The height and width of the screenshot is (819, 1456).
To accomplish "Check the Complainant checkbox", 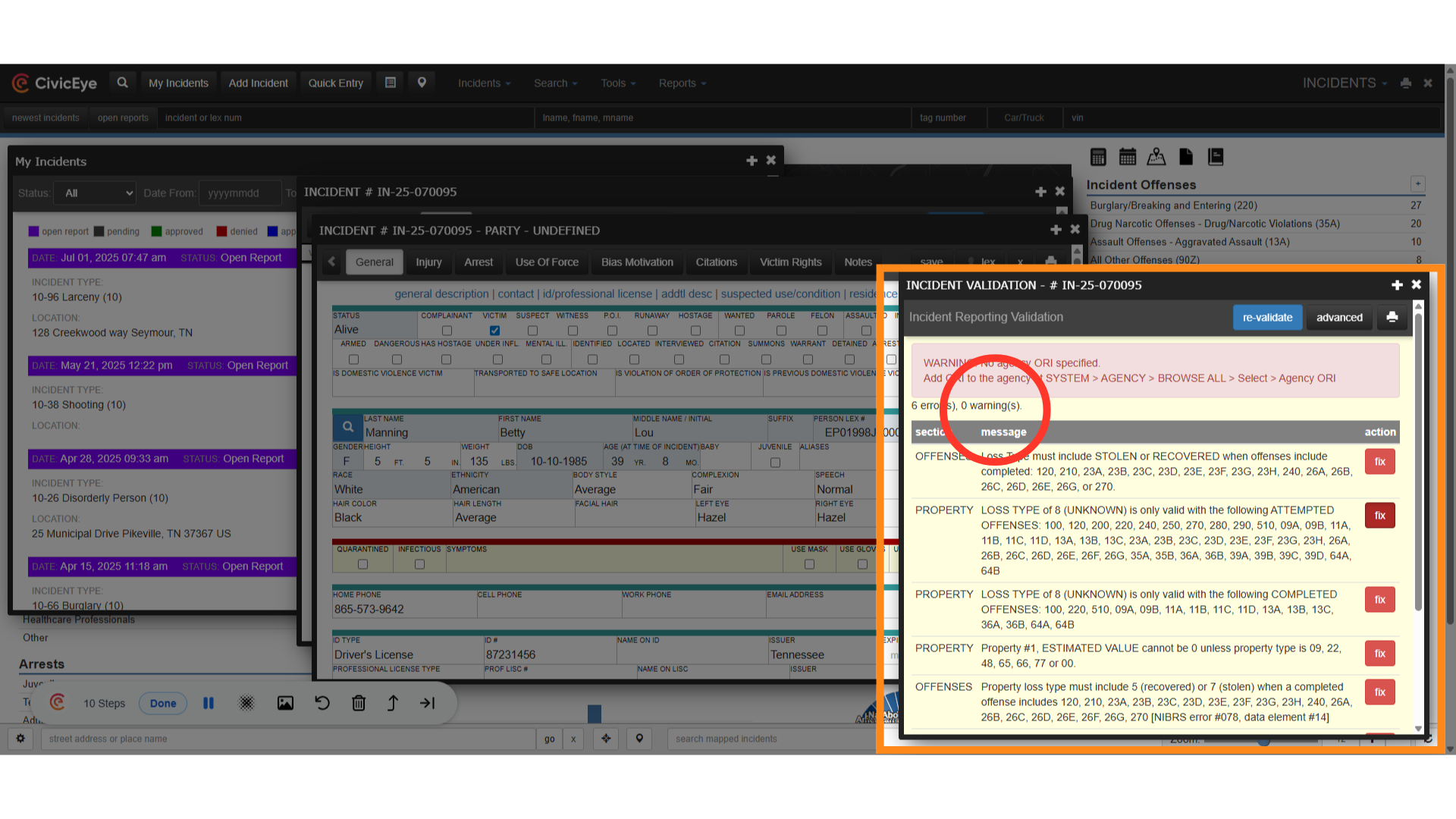I will [x=447, y=331].
